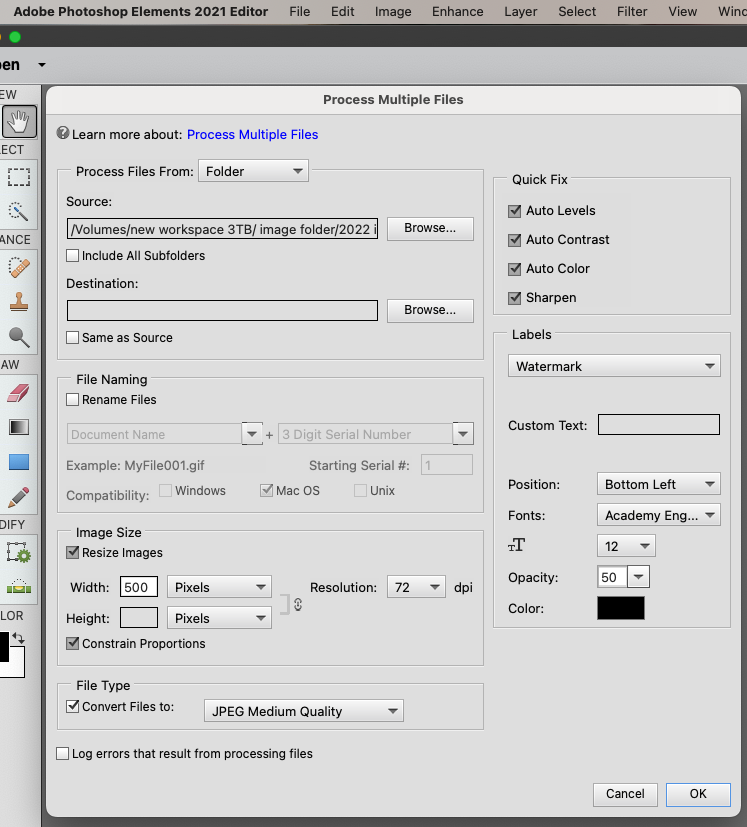This screenshot has height=827, width=747.
Task: Select the Gradient tool
Action: (x=19, y=427)
